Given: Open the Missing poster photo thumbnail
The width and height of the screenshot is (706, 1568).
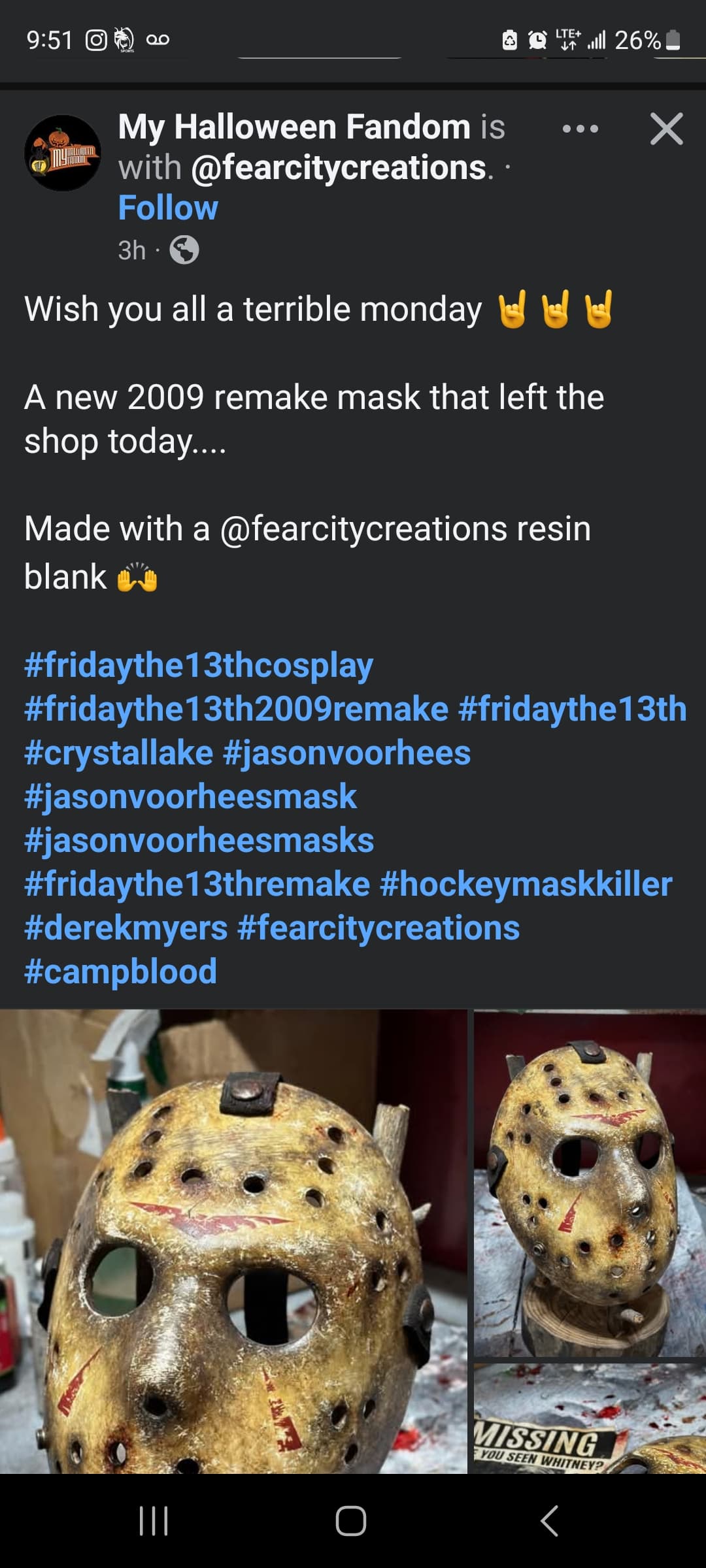Looking at the screenshot, I should (x=590, y=1417).
